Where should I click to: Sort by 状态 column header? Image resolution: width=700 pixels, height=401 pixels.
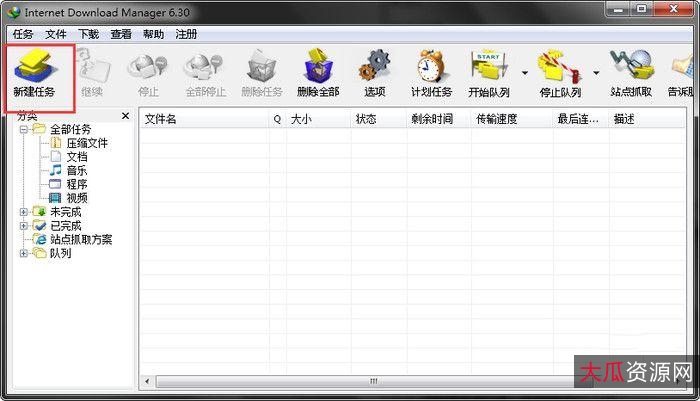point(379,119)
